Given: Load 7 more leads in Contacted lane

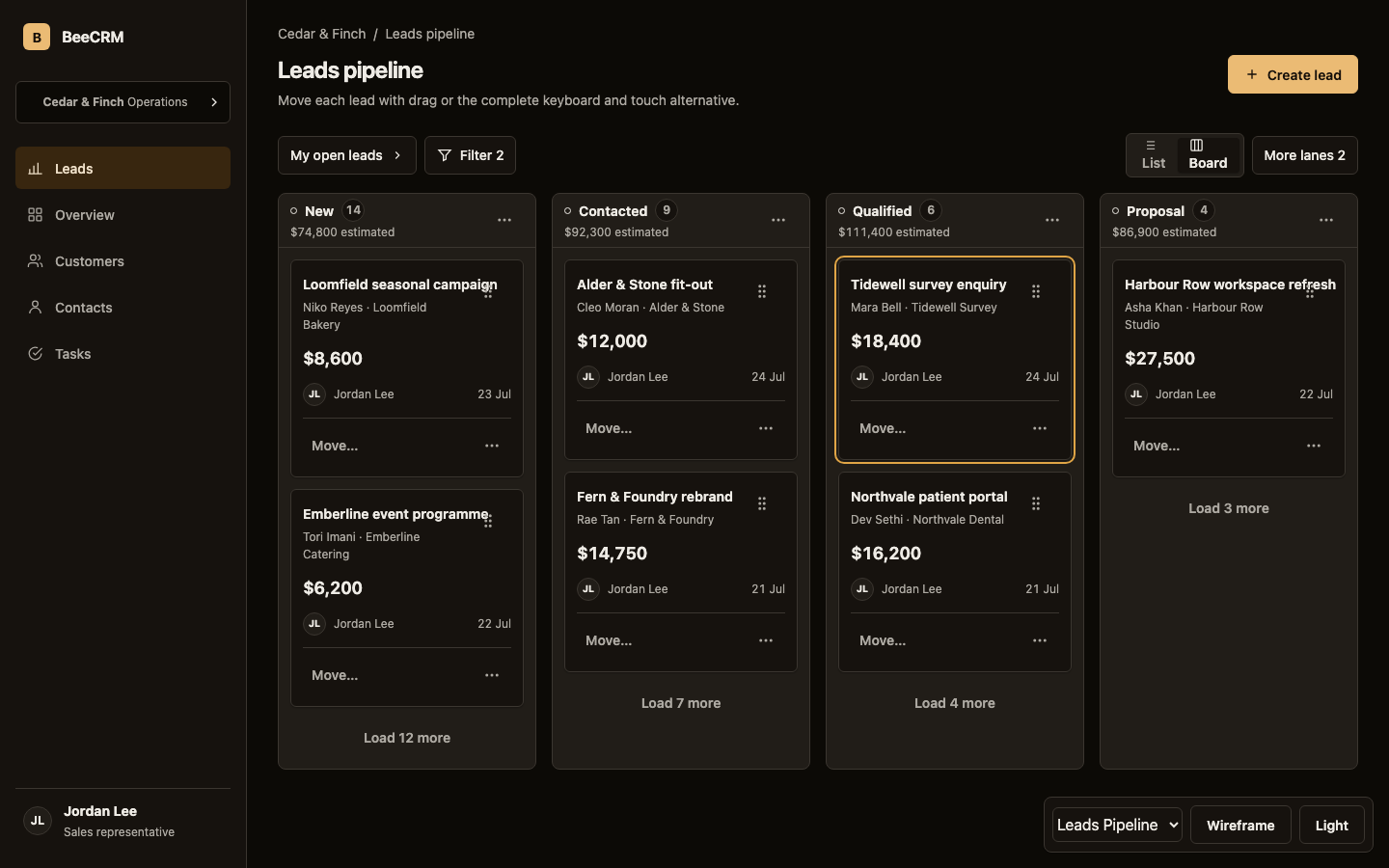Looking at the screenshot, I should 681,703.
